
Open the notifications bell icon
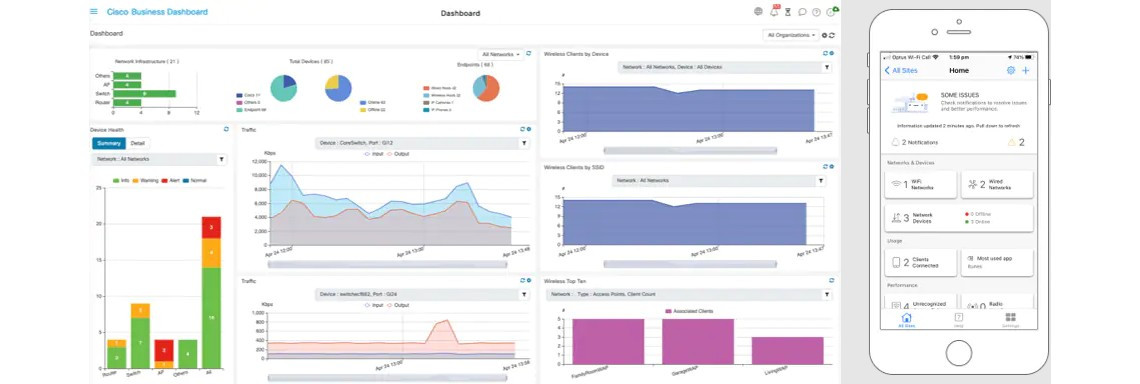(774, 12)
